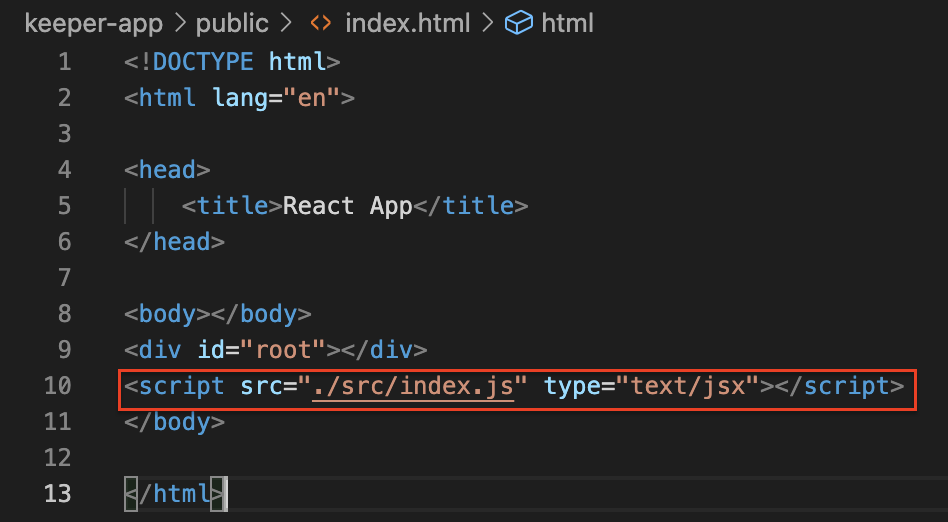Click line number 1 in gutter
This screenshot has width=948, height=522.
tap(65, 62)
